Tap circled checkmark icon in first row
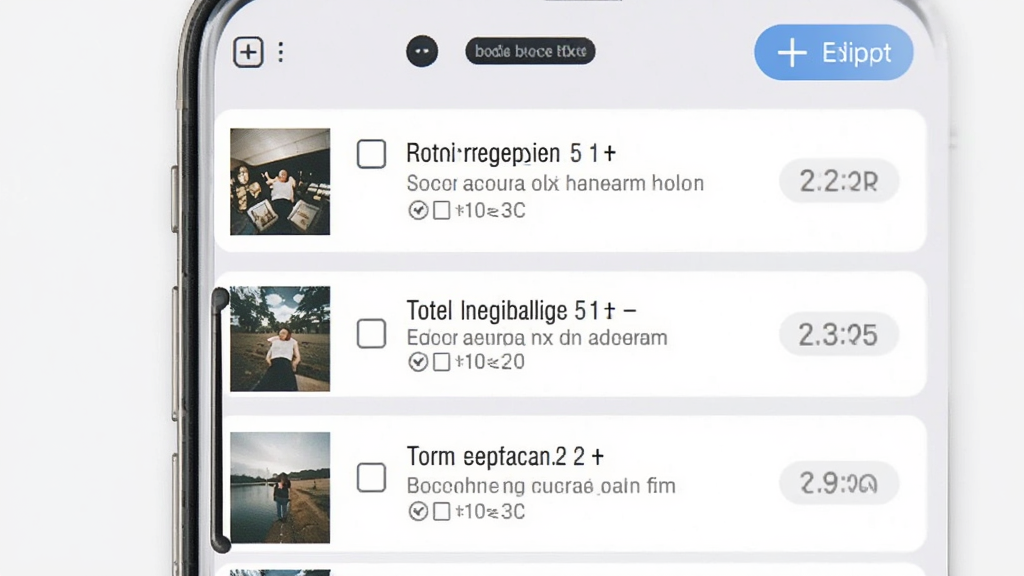This screenshot has width=1024, height=576. tap(418, 210)
